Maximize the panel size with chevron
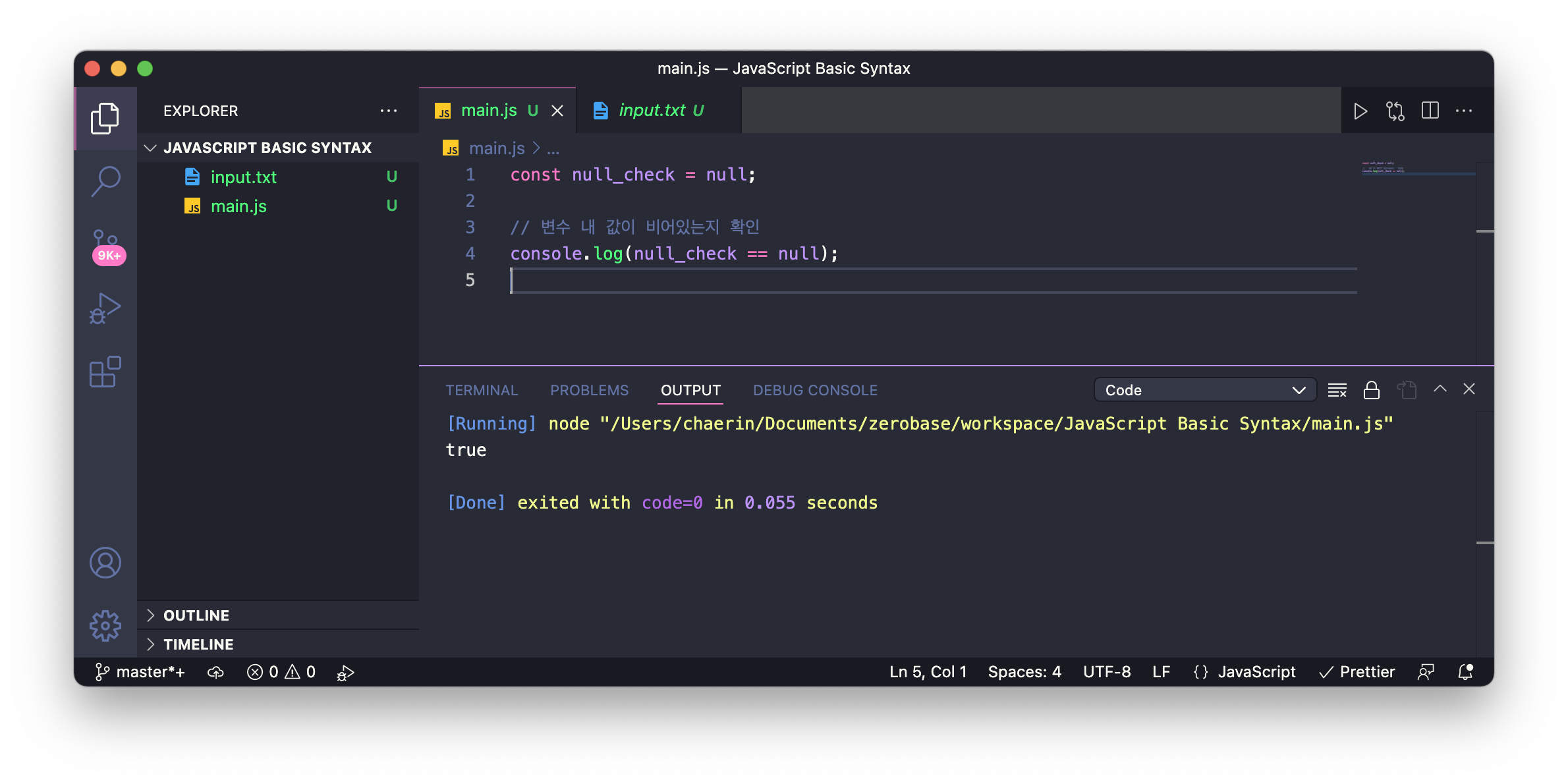 point(1440,389)
